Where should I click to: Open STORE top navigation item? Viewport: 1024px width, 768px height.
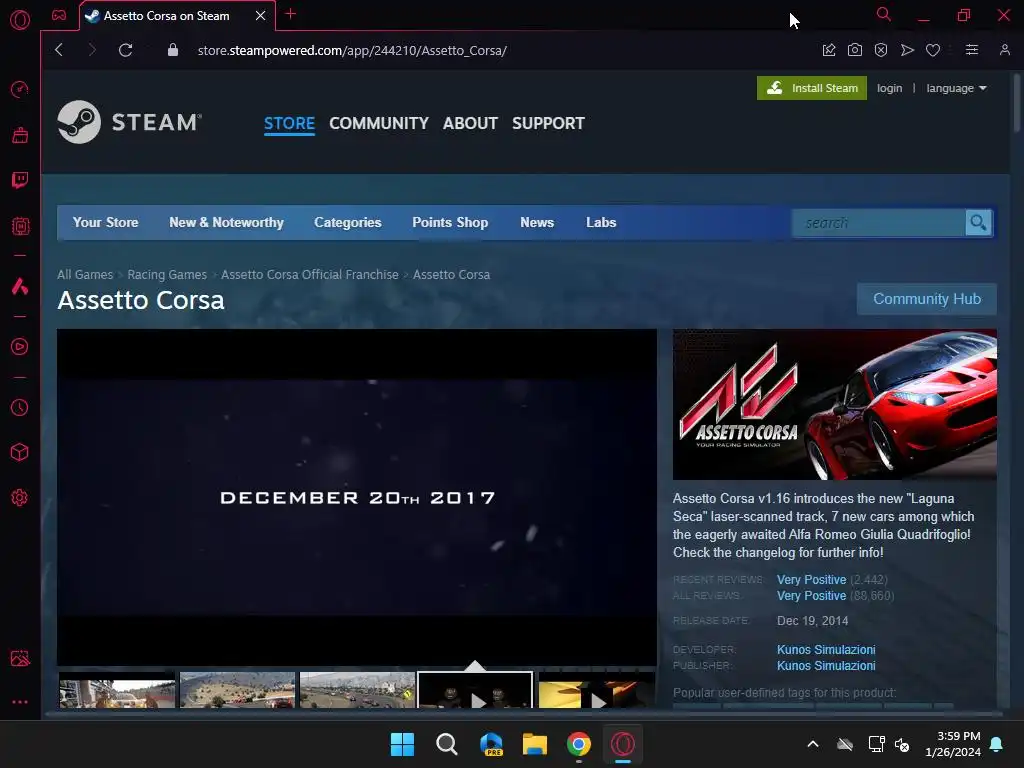[289, 123]
